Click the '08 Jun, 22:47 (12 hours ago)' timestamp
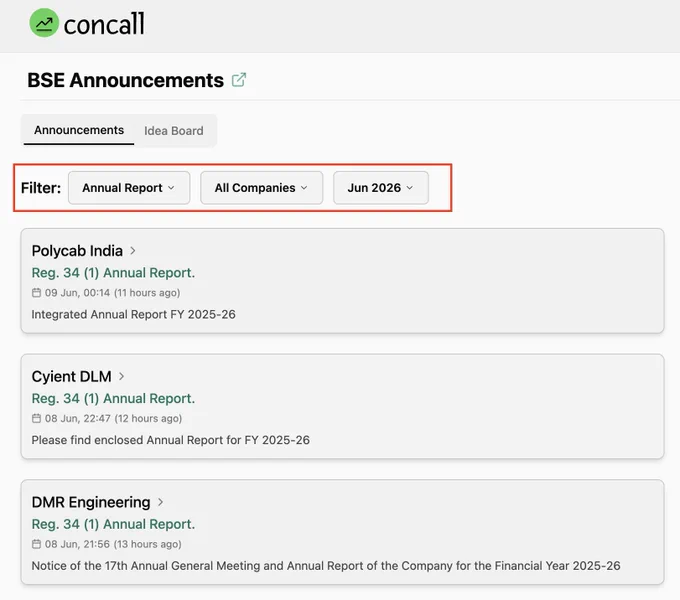This screenshot has height=600, width=680. [113, 418]
